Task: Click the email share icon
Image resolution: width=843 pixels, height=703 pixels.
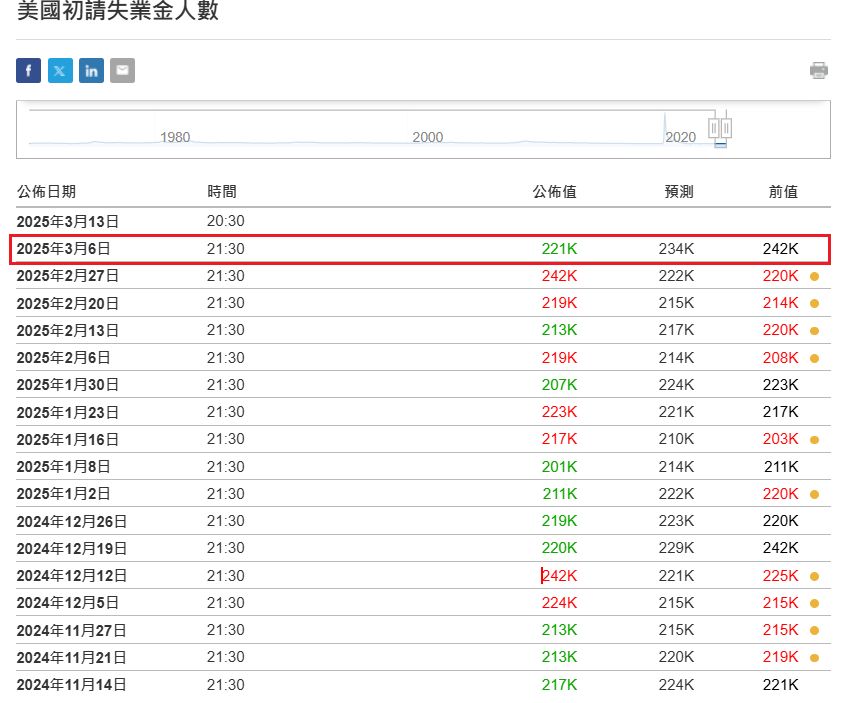Action: pyautogui.click(x=122, y=70)
